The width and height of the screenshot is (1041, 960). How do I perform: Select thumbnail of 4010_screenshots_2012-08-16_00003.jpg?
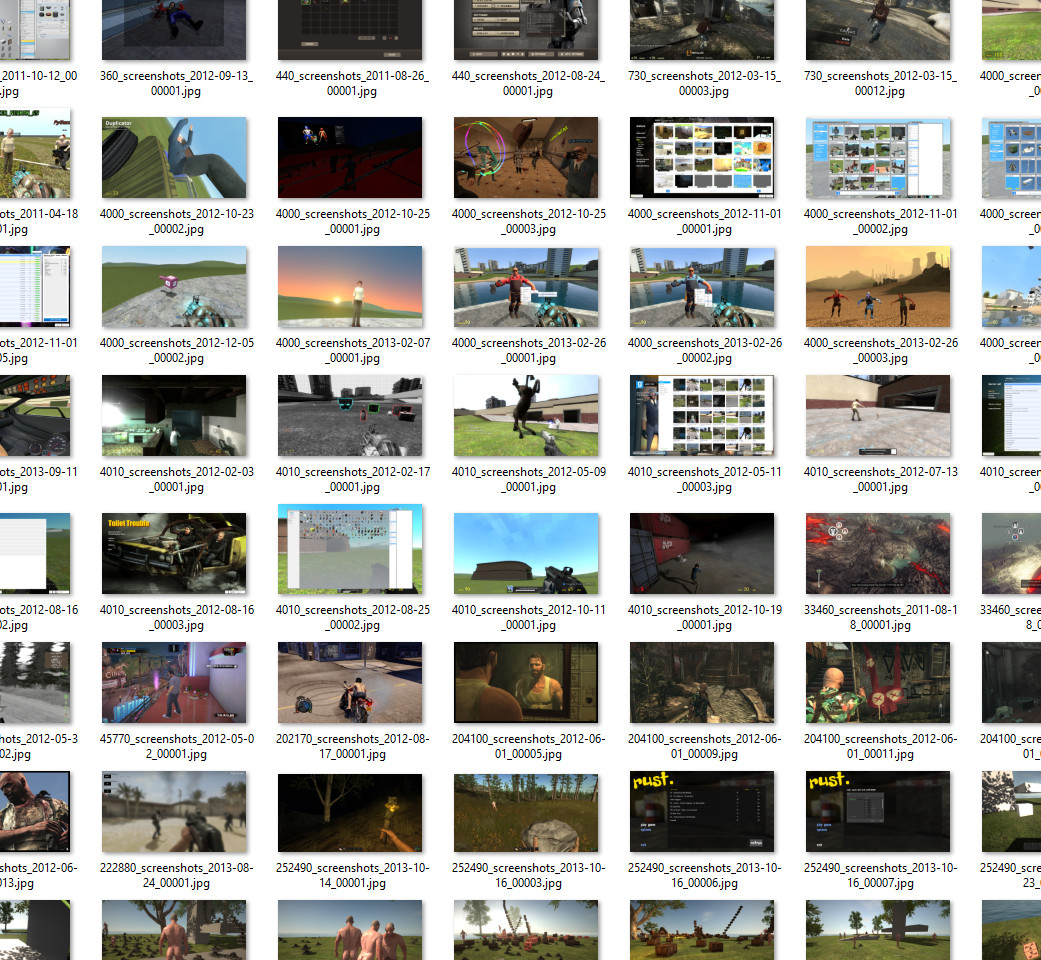click(x=174, y=553)
